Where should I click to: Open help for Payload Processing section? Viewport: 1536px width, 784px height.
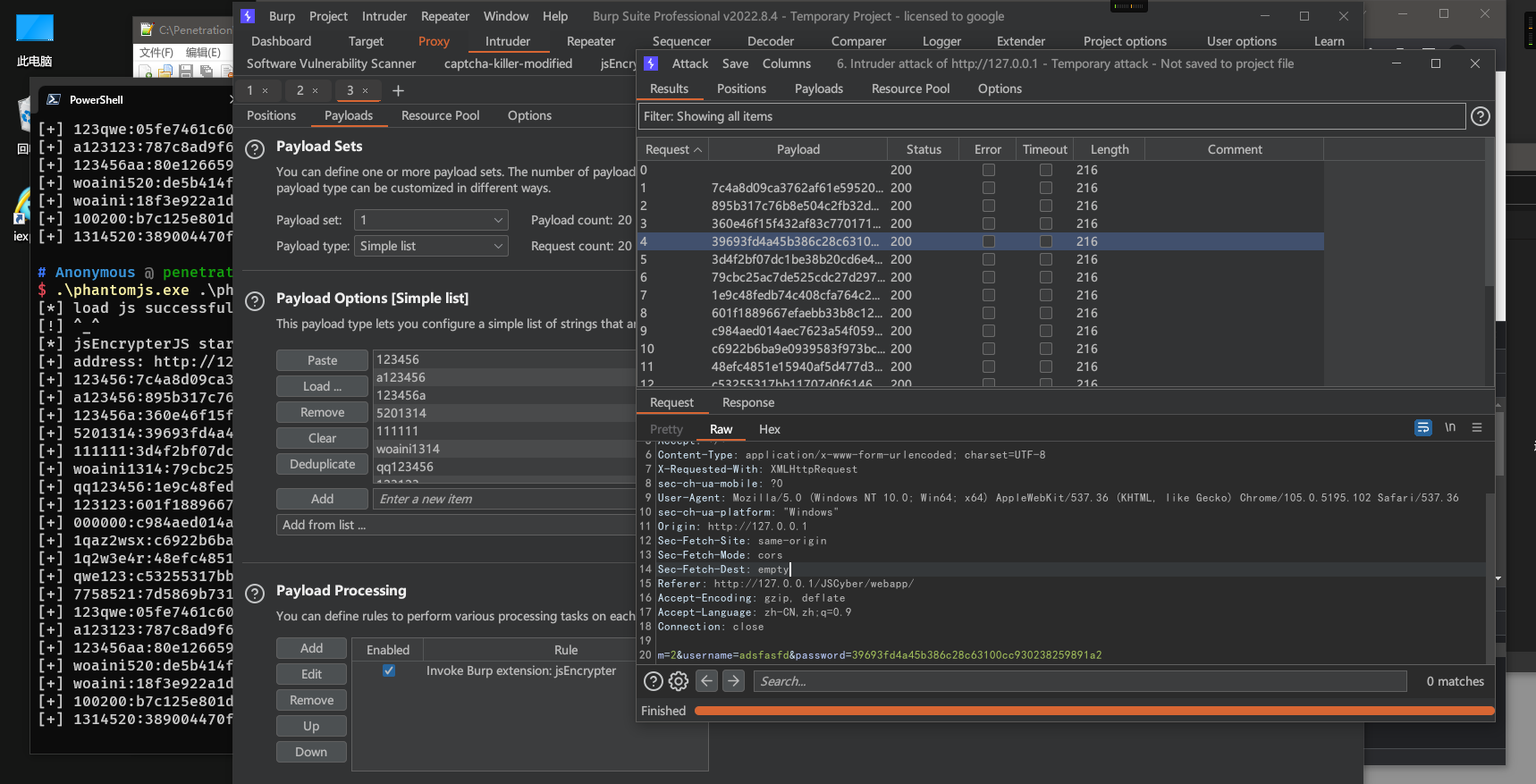pos(255,594)
